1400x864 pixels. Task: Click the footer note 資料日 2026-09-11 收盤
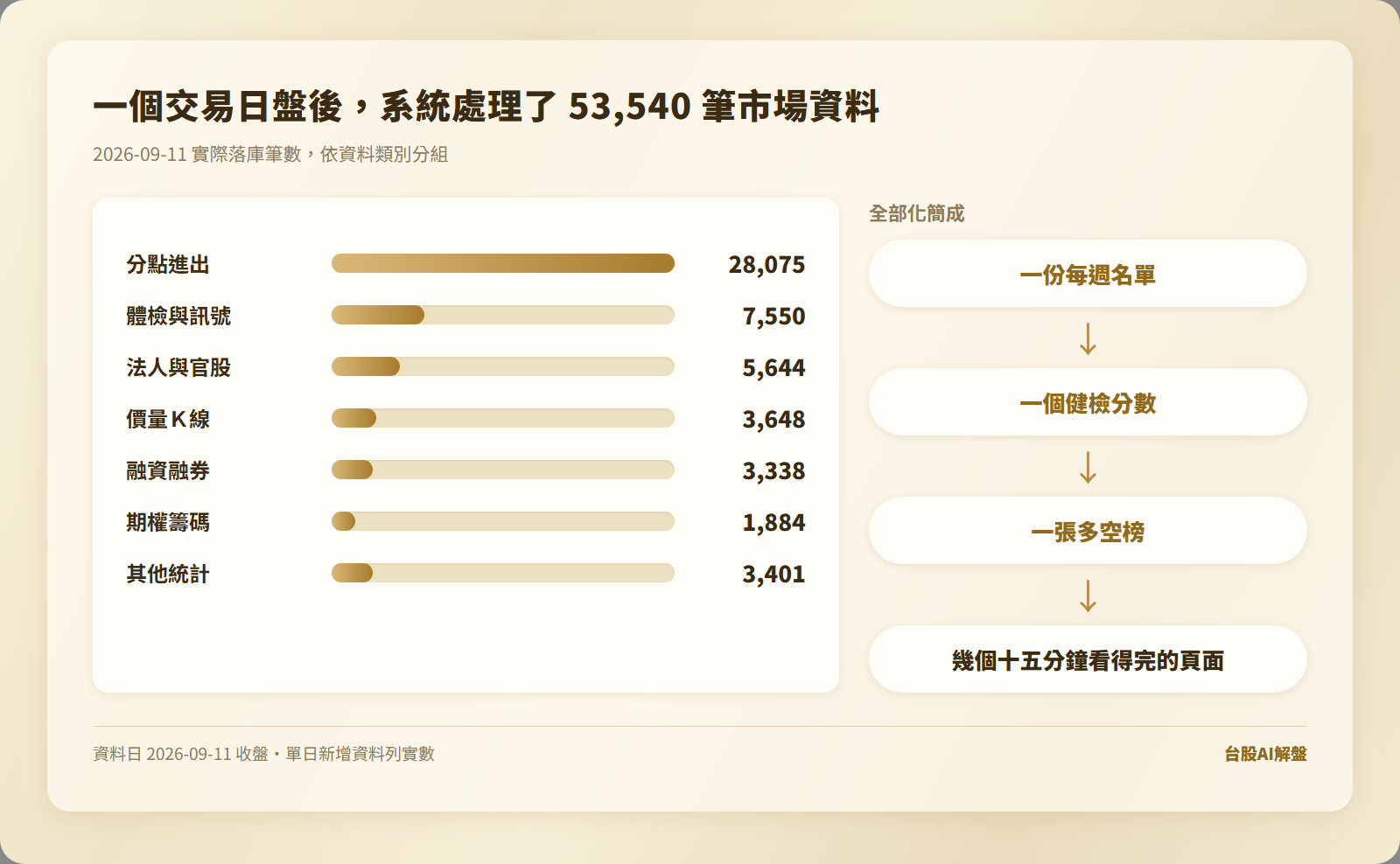263,754
